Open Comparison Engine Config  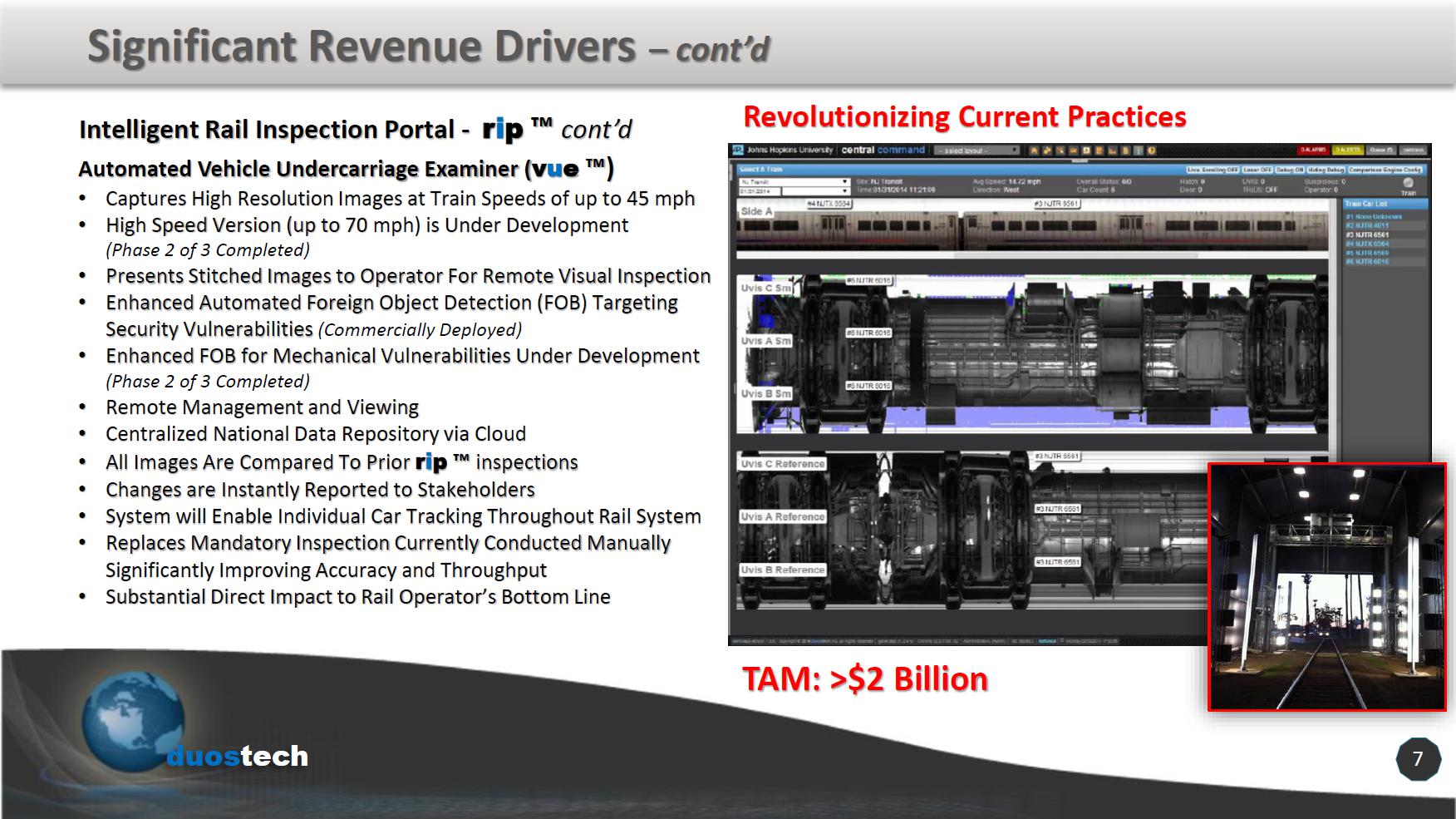tap(1385, 170)
